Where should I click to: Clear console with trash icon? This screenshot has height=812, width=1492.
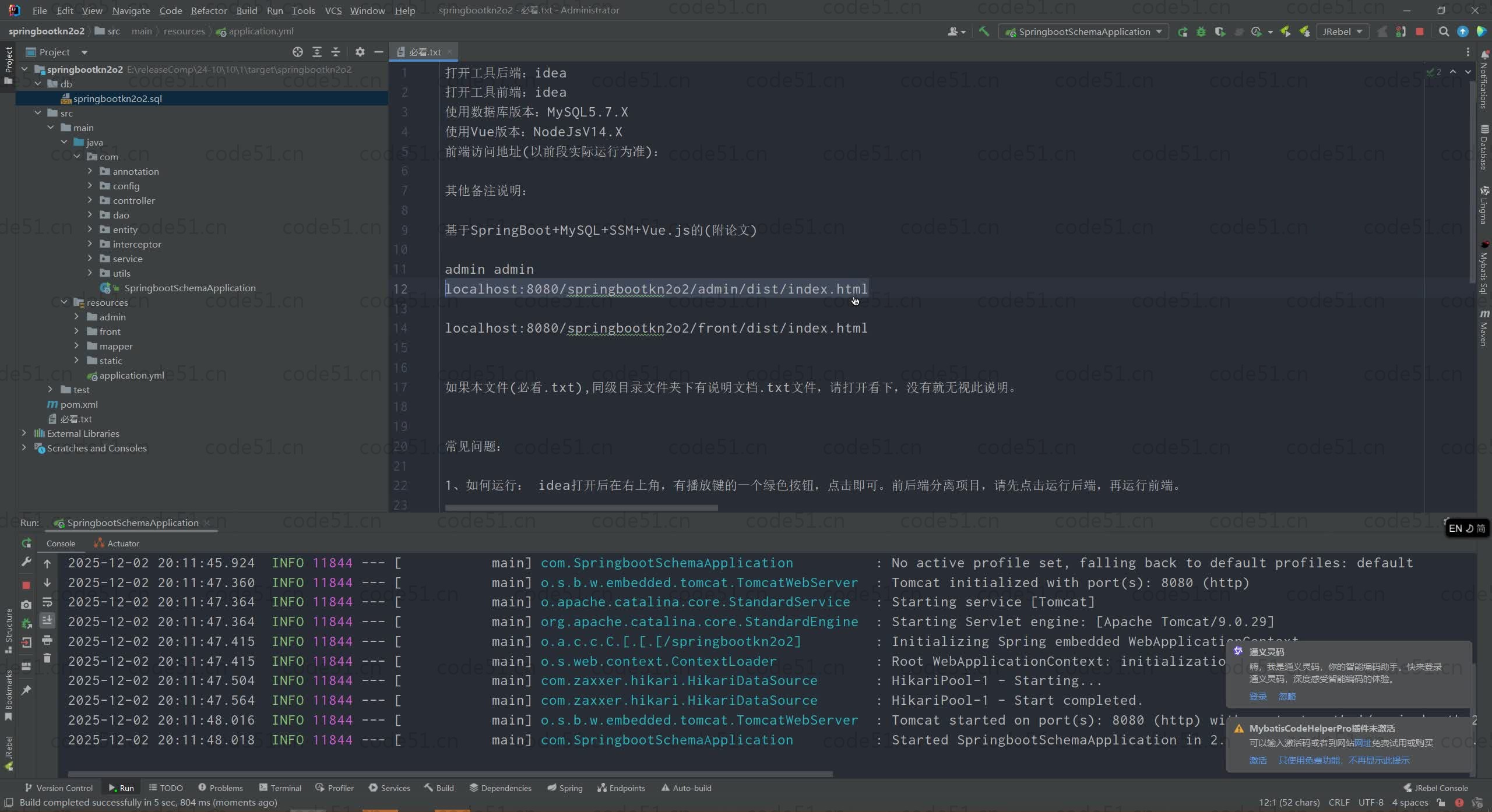[x=47, y=658]
